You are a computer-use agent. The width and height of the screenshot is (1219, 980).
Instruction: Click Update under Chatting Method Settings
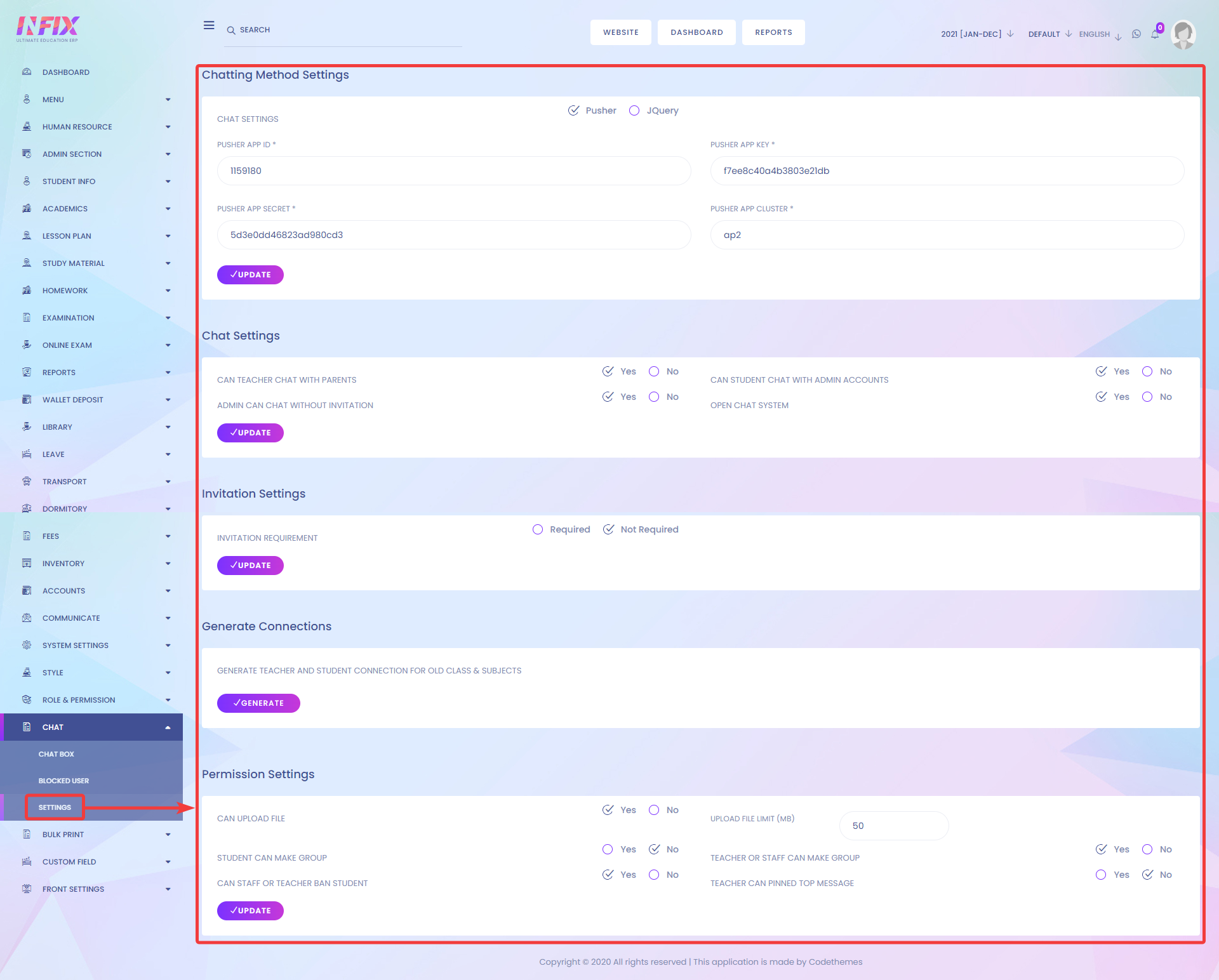[x=250, y=275]
